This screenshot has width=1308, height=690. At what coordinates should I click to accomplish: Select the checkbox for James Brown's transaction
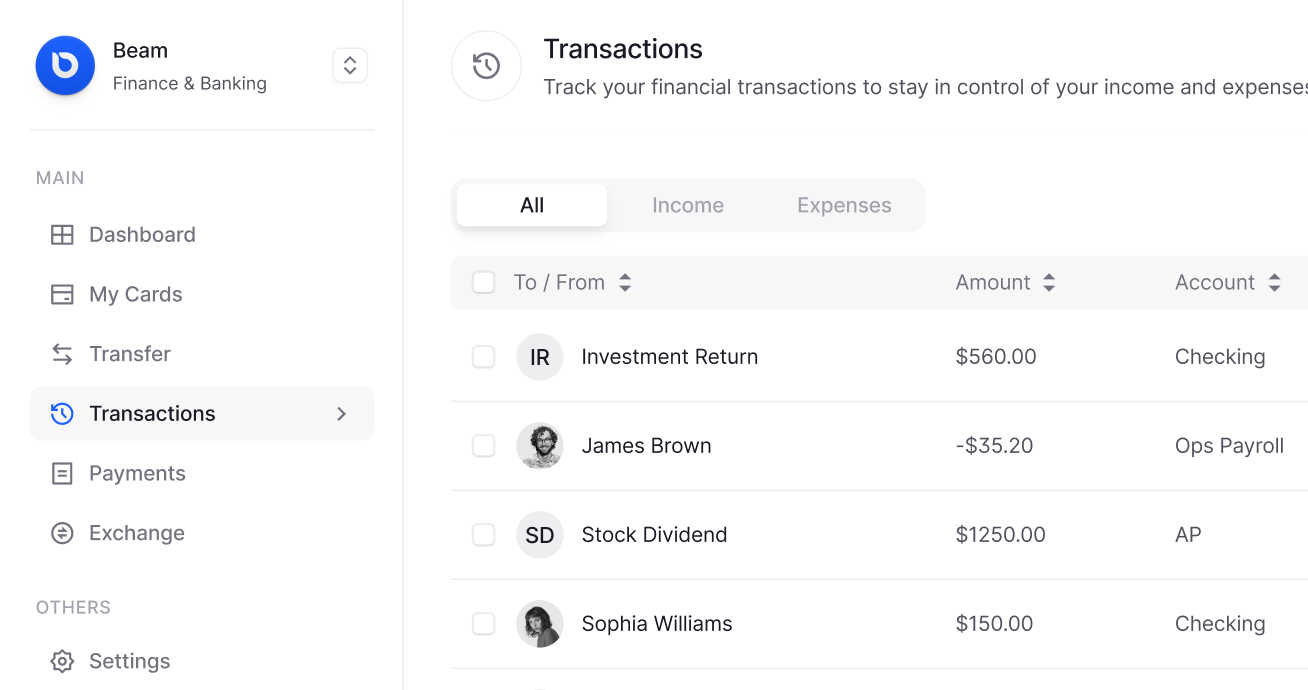click(x=483, y=445)
